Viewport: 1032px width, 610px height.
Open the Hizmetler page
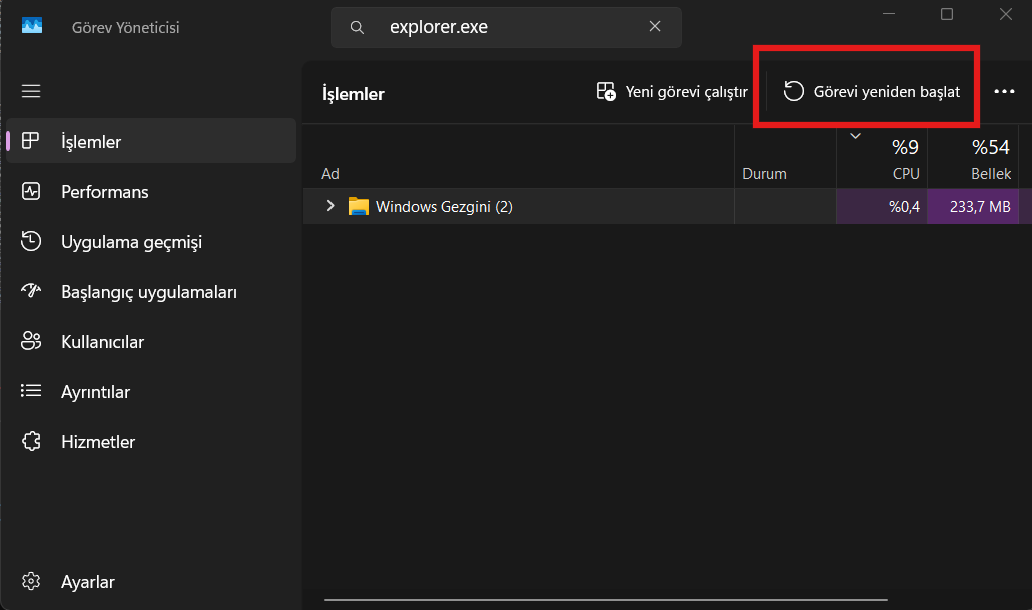pos(151,442)
